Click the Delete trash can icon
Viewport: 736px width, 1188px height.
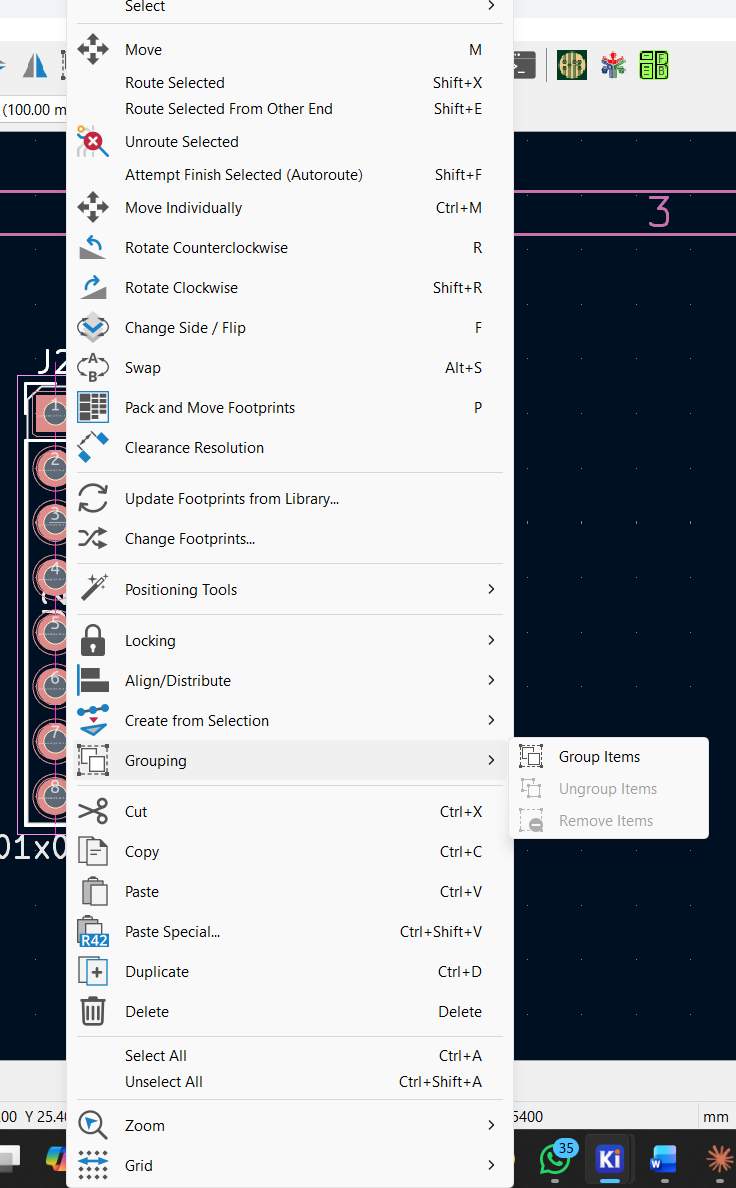point(92,1011)
